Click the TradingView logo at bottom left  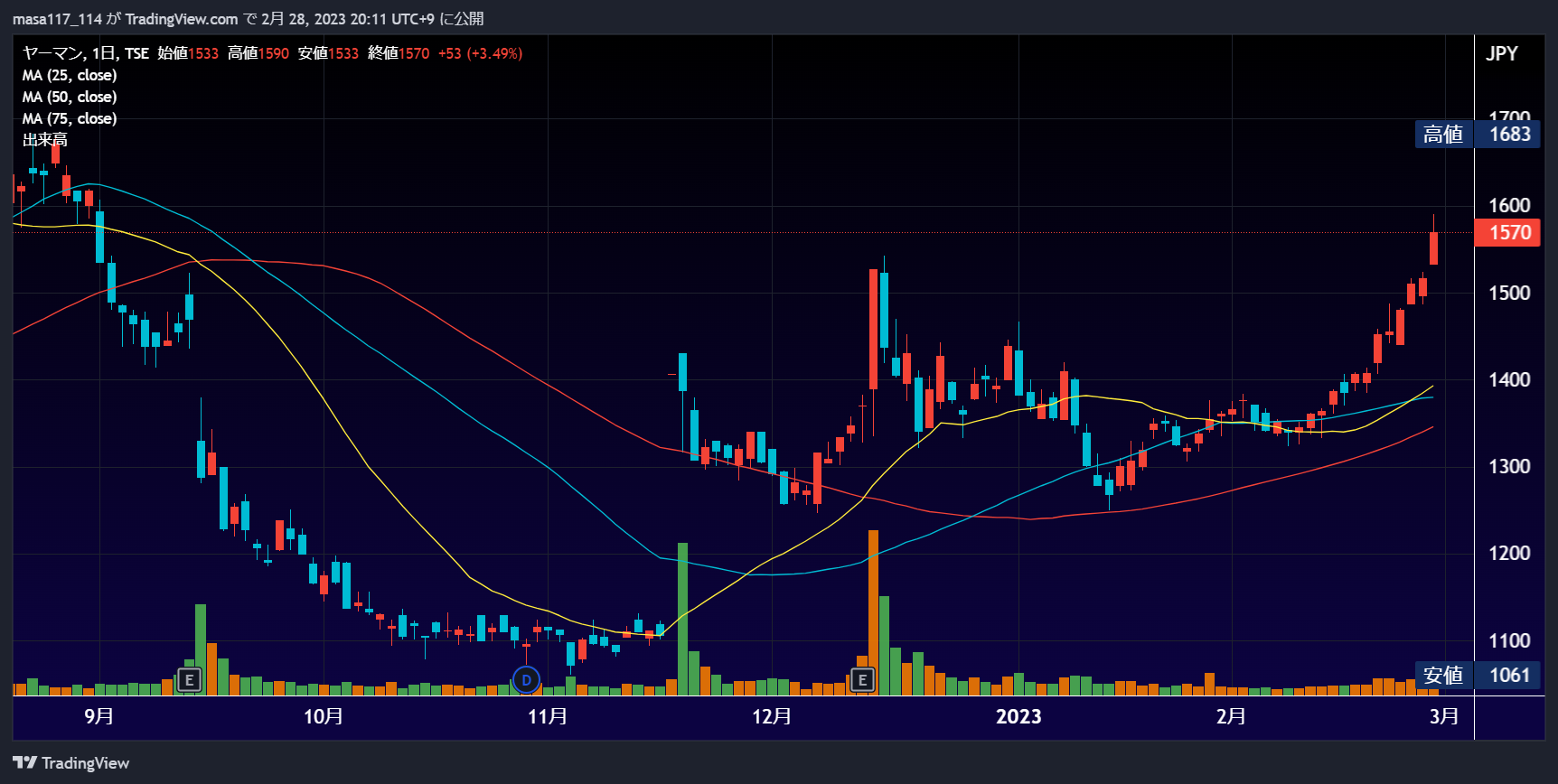point(71,763)
